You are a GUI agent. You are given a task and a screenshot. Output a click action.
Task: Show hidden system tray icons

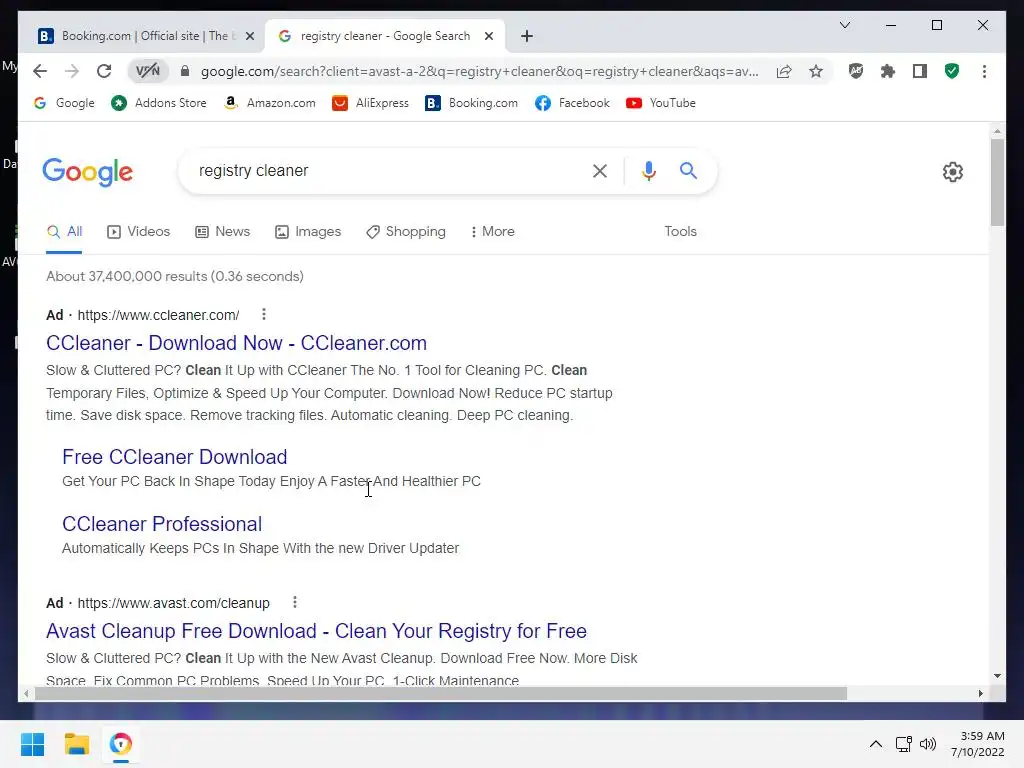tap(876, 744)
